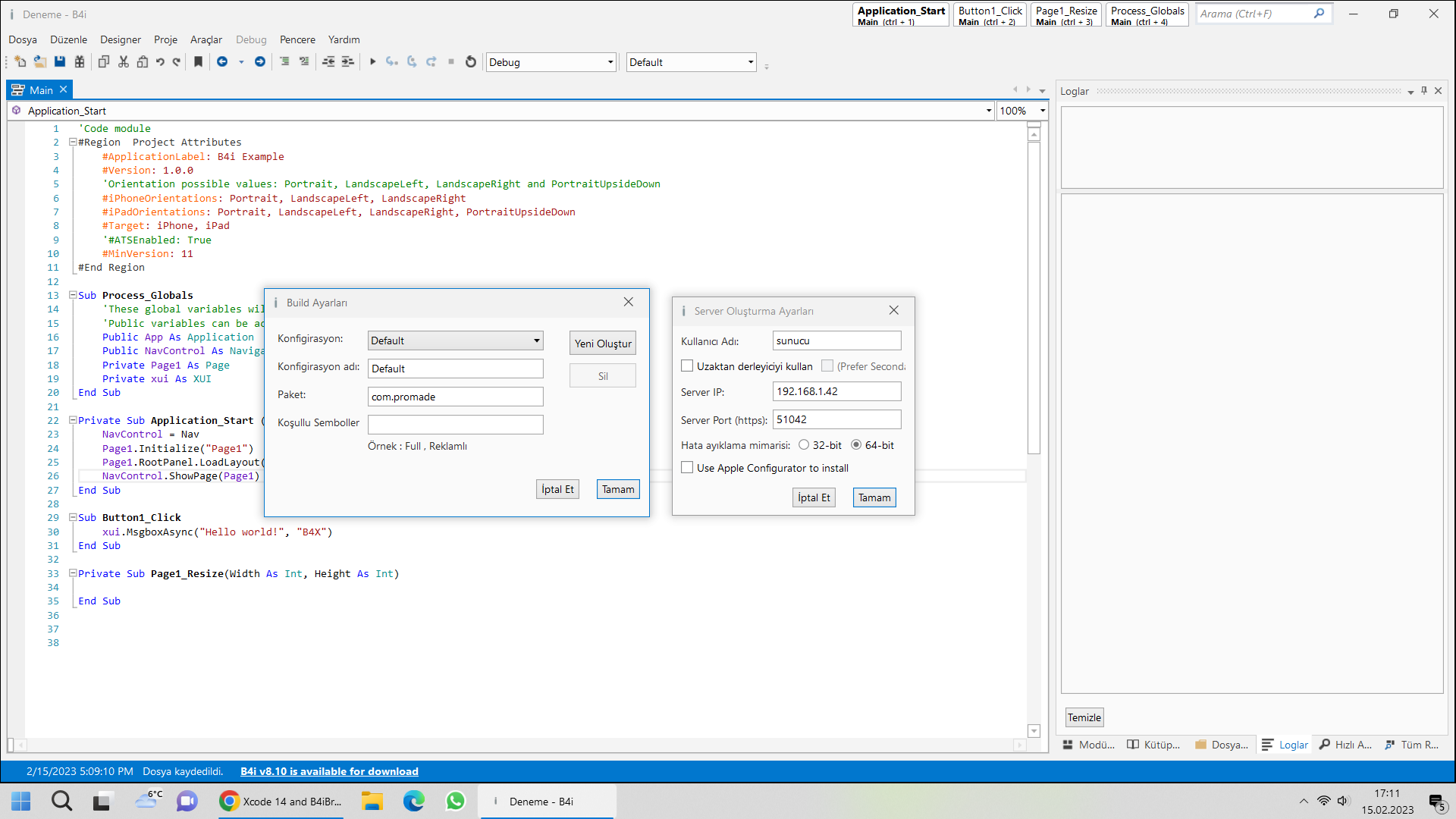Image resolution: width=1456 pixels, height=819 pixels.
Task: Switch to the Kütüp... panel tab
Action: 1153,745
